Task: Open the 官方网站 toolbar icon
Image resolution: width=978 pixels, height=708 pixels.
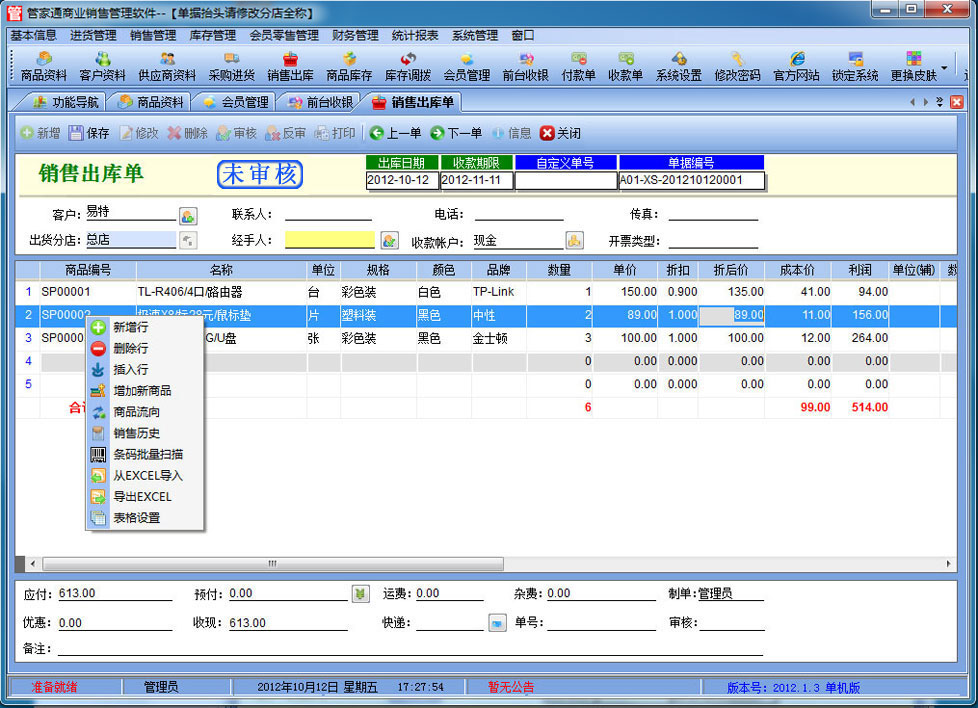Action: coord(796,66)
